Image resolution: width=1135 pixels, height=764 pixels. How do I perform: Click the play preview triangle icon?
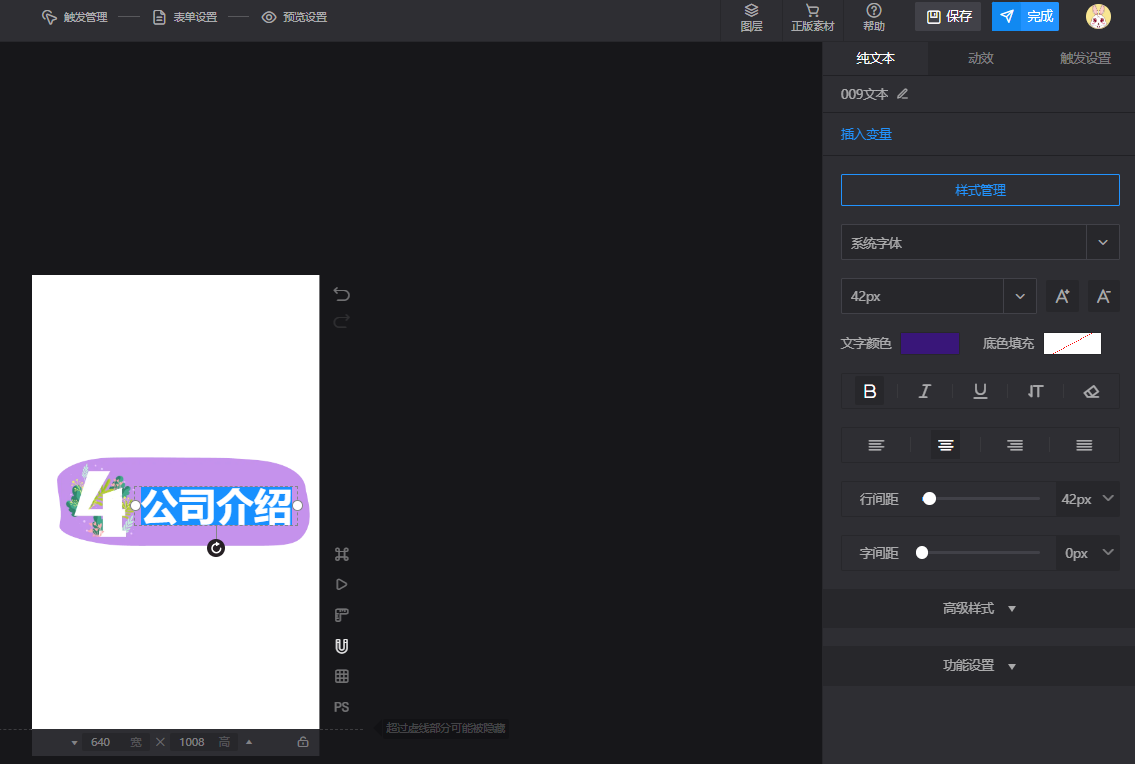[342, 584]
